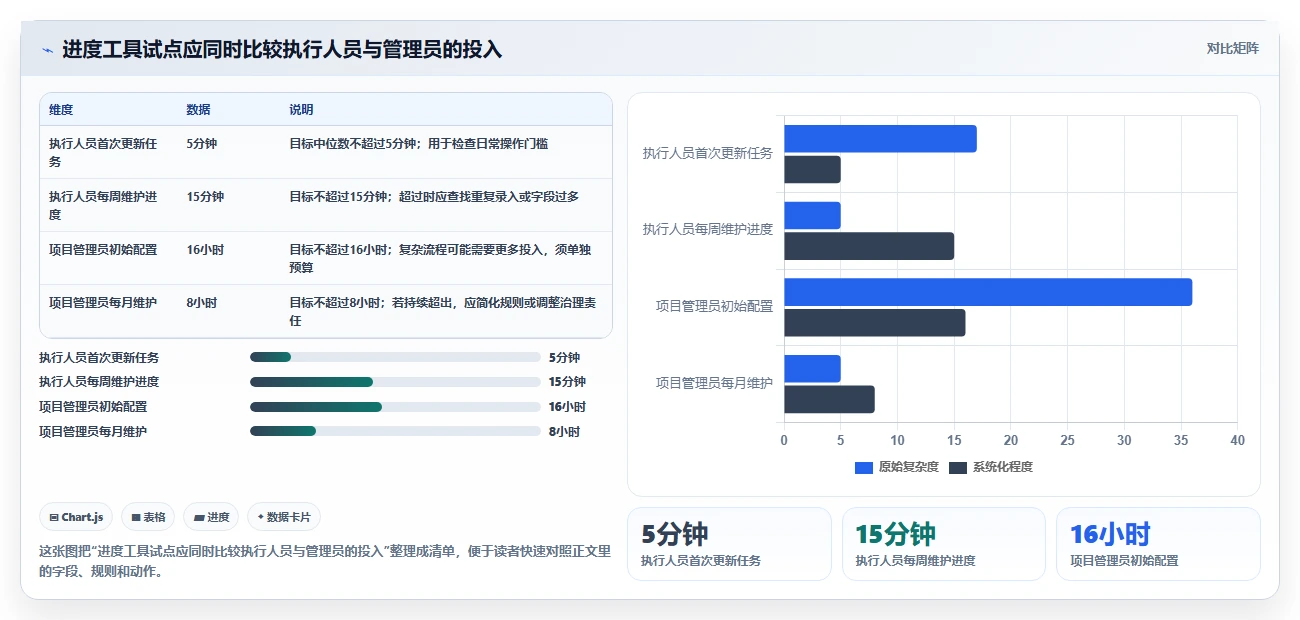Toggle the 系统化程度 legend label
This screenshot has width=1300, height=620.
pyautogui.click(x=1002, y=467)
